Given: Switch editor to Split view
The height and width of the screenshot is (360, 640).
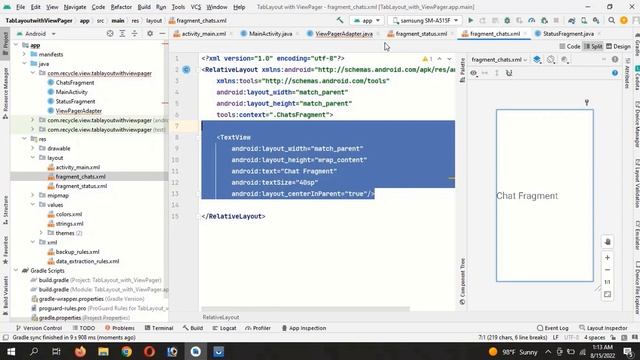Looking at the screenshot, I should click(x=593, y=47).
